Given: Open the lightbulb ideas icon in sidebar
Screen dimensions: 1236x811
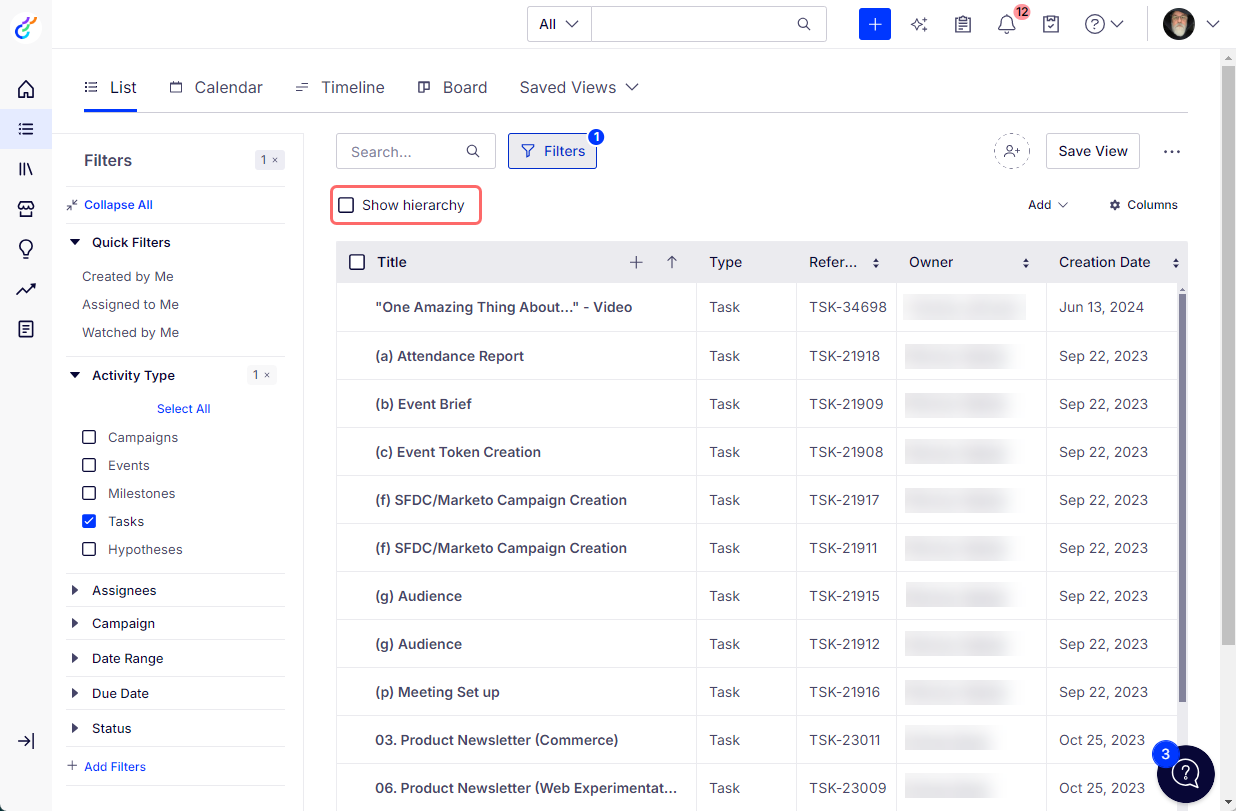Looking at the screenshot, I should [x=26, y=249].
